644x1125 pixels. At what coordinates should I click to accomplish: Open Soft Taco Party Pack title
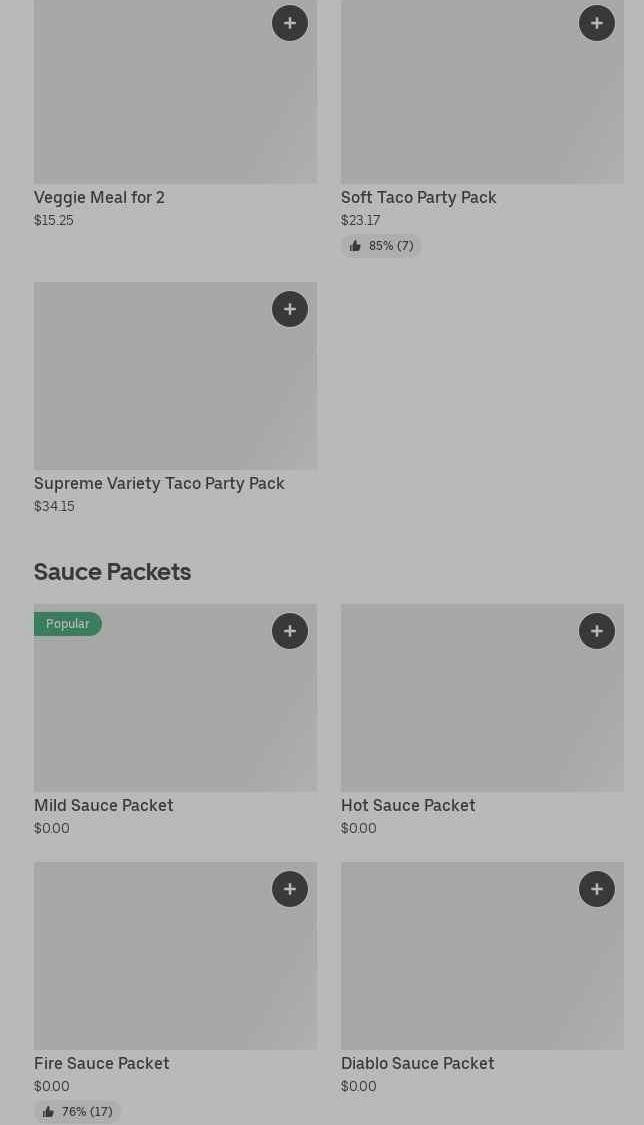418,198
